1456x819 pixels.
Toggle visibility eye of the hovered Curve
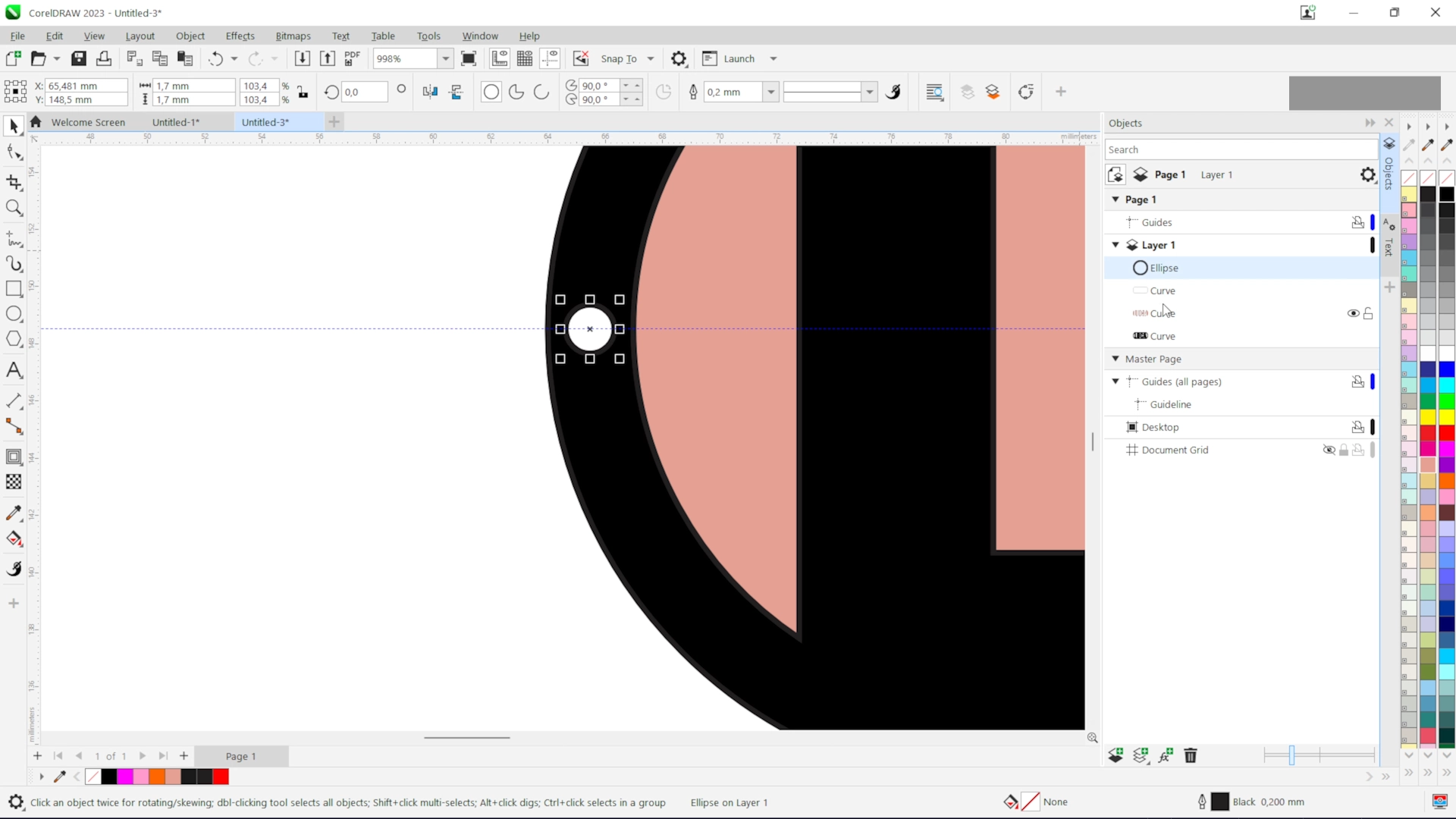pos(1353,313)
